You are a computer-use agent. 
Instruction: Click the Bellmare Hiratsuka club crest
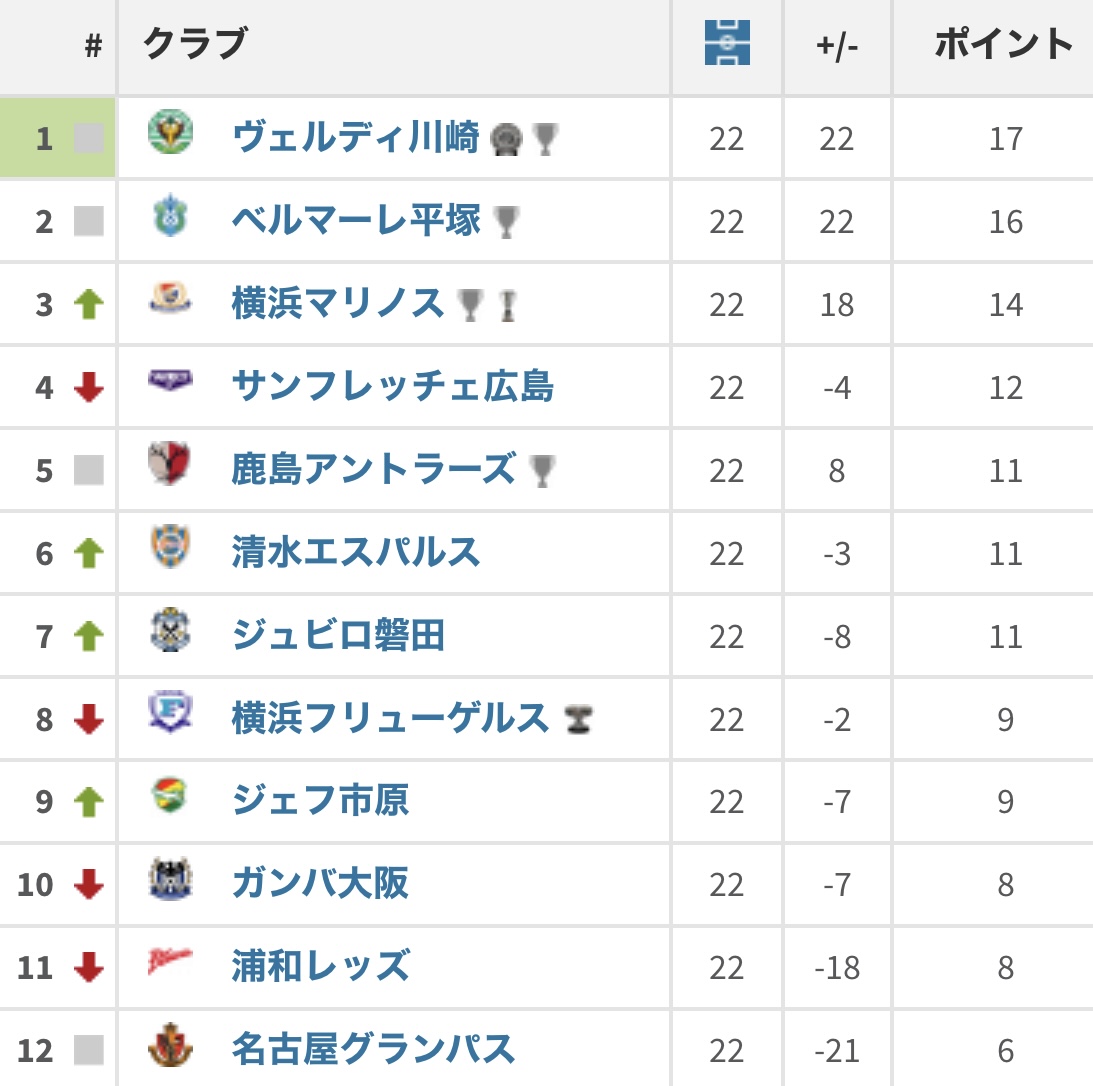point(170,218)
